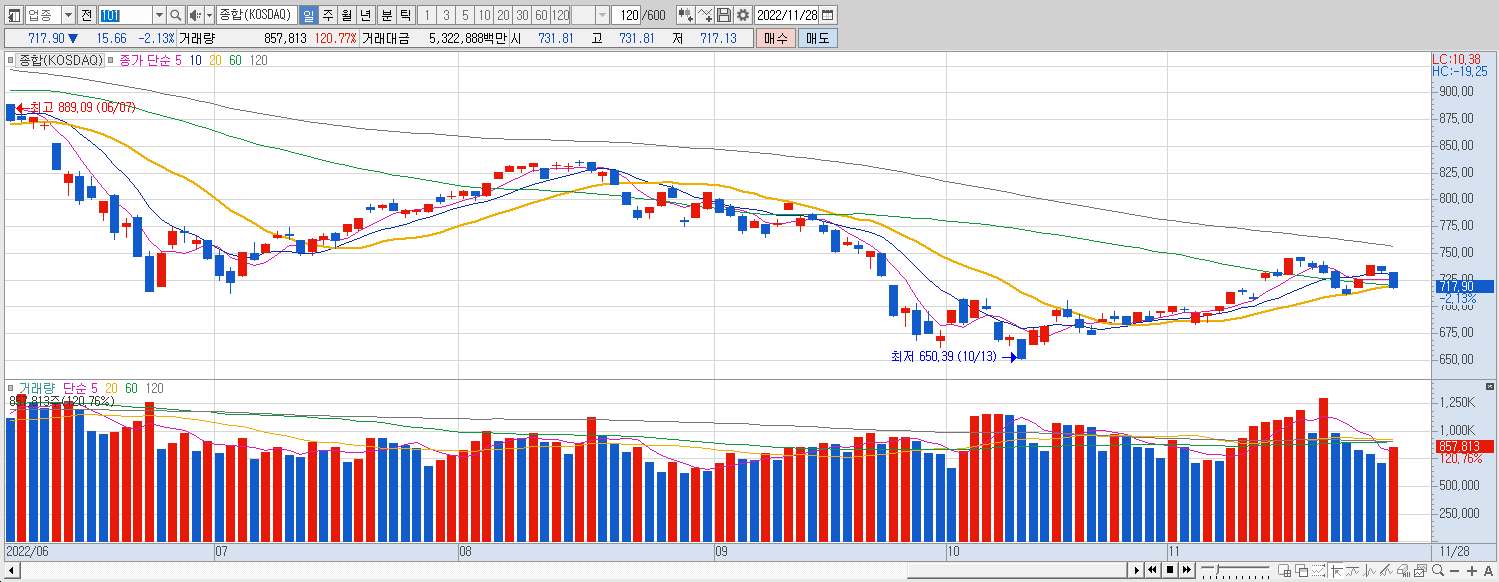Click the magenta 5 moving average label
The width and height of the screenshot is (1499, 582).
coord(178,60)
